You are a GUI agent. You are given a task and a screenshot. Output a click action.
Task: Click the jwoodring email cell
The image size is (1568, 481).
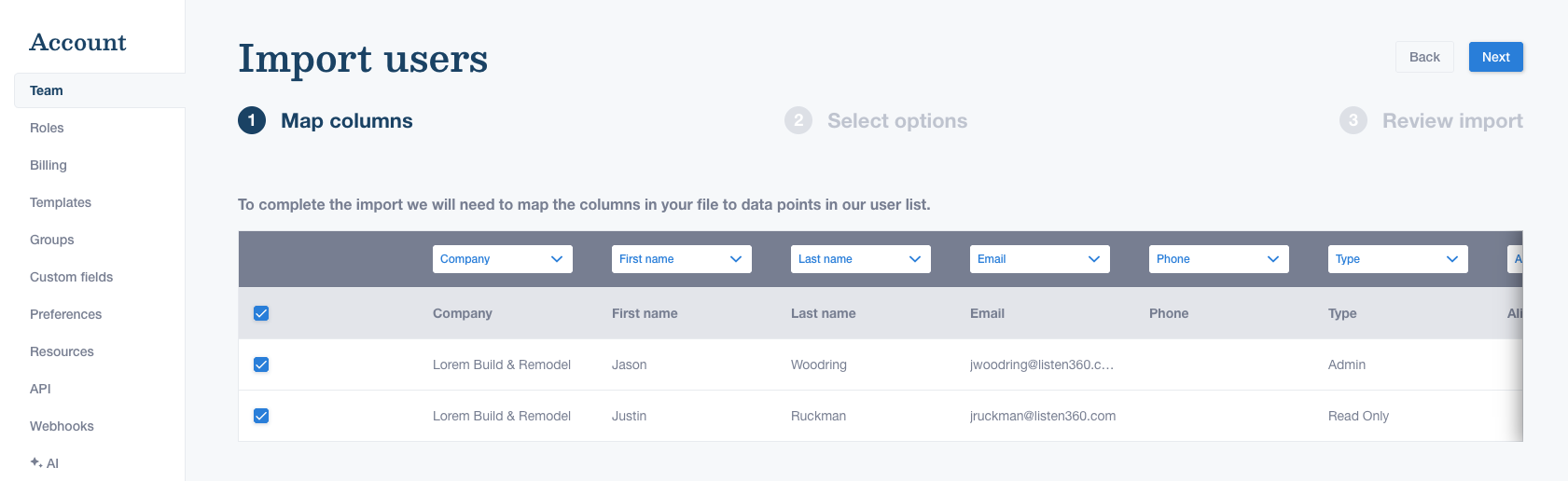pos(1041,364)
